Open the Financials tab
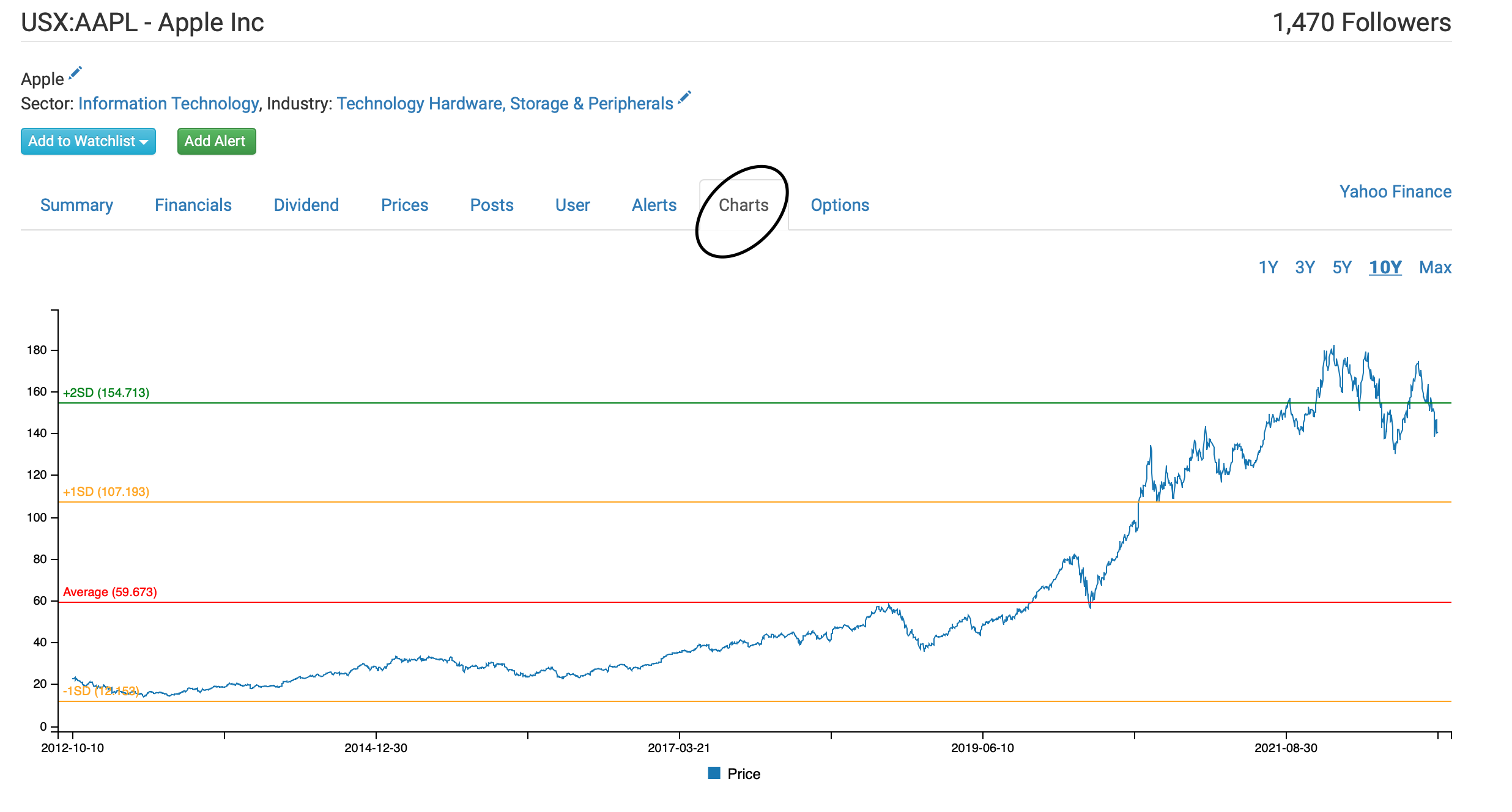This screenshot has width=1512, height=812. [x=193, y=205]
